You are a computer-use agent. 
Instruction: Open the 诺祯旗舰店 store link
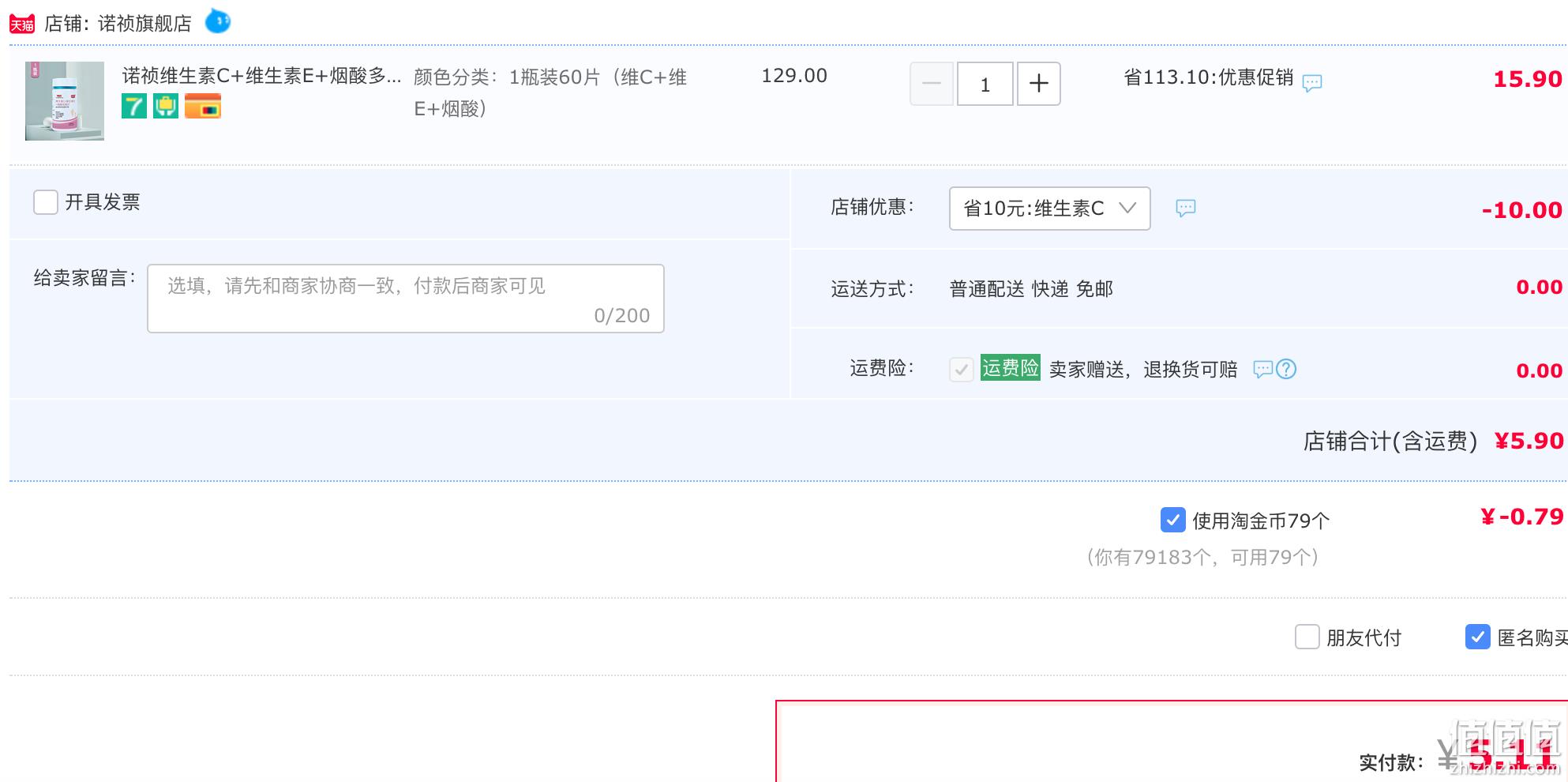[144, 24]
